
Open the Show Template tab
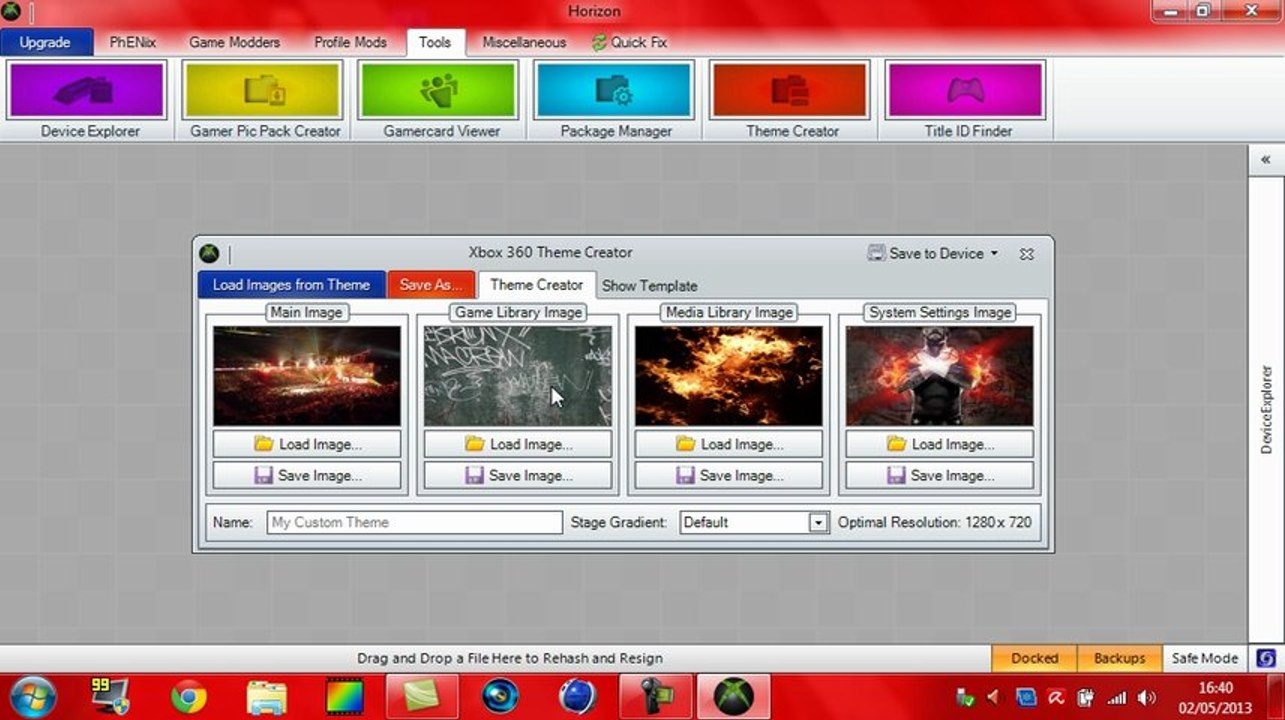point(649,285)
